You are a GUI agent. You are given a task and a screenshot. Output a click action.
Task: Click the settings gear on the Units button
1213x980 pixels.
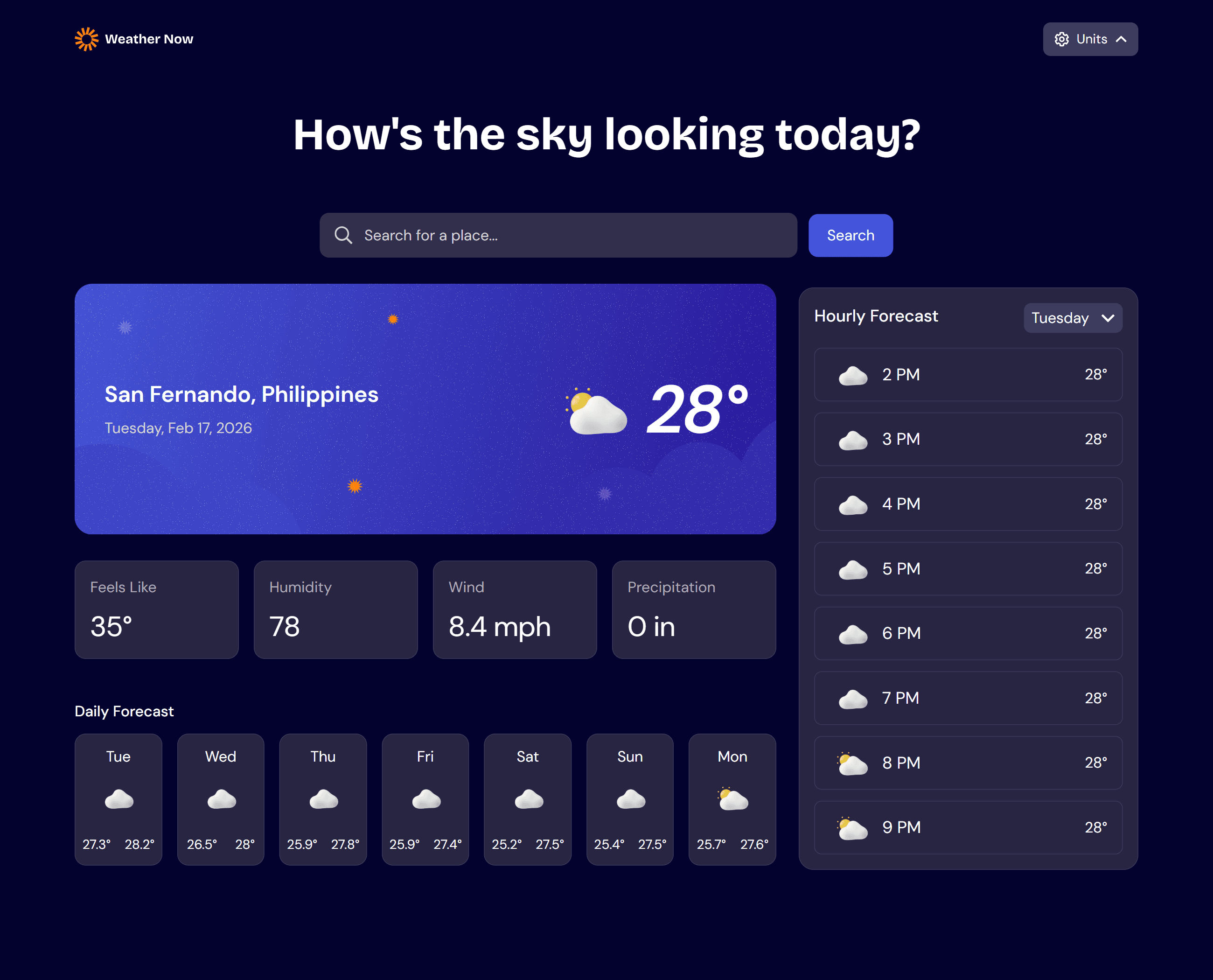pyautogui.click(x=1062, y=39)
